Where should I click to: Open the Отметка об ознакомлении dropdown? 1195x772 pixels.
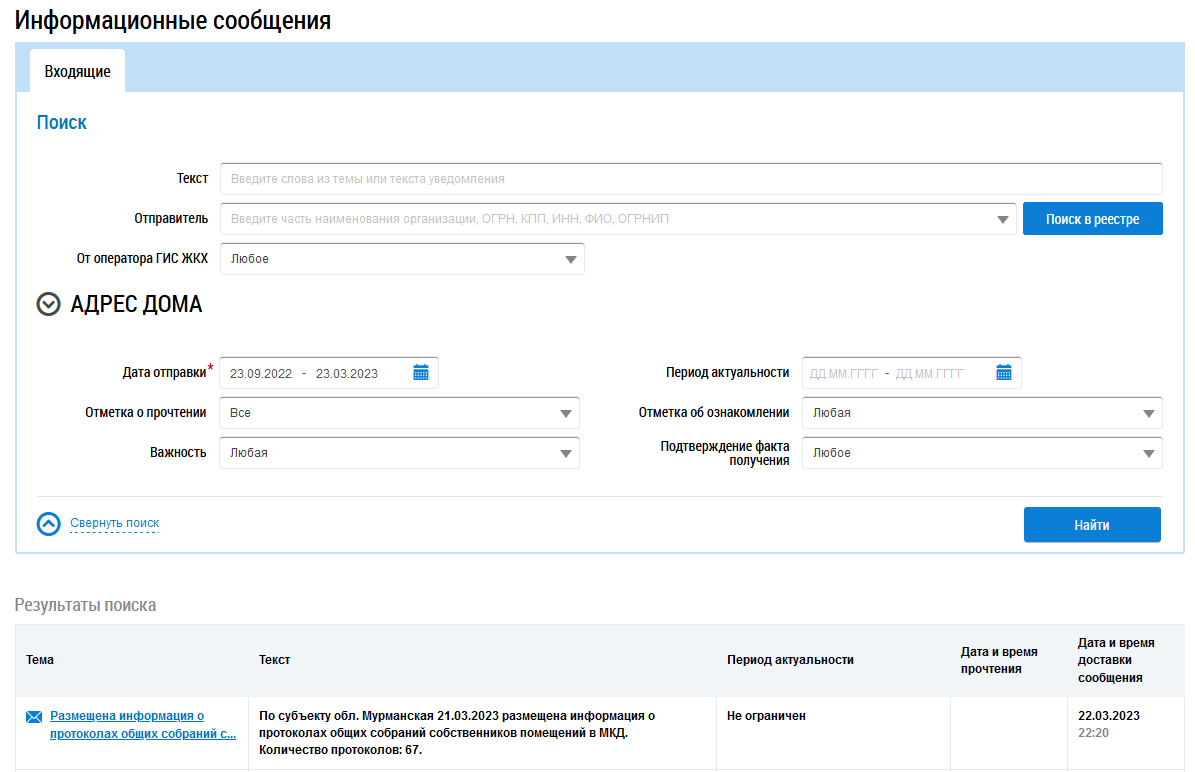click(x=1149, y=413)
